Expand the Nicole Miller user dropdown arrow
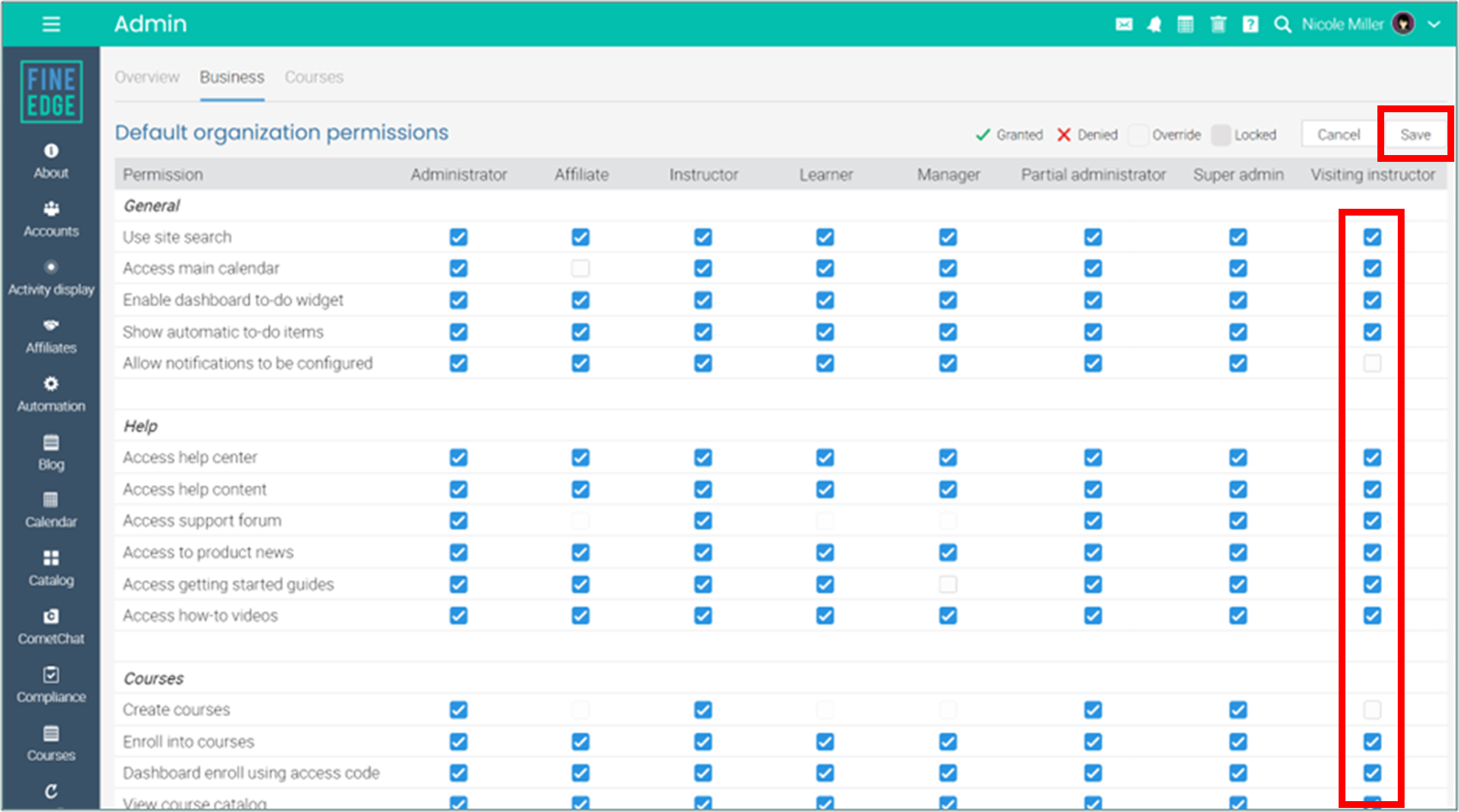Viewport: 1459px width, 812px height. pyautogui.click(x=1434, y=24)
